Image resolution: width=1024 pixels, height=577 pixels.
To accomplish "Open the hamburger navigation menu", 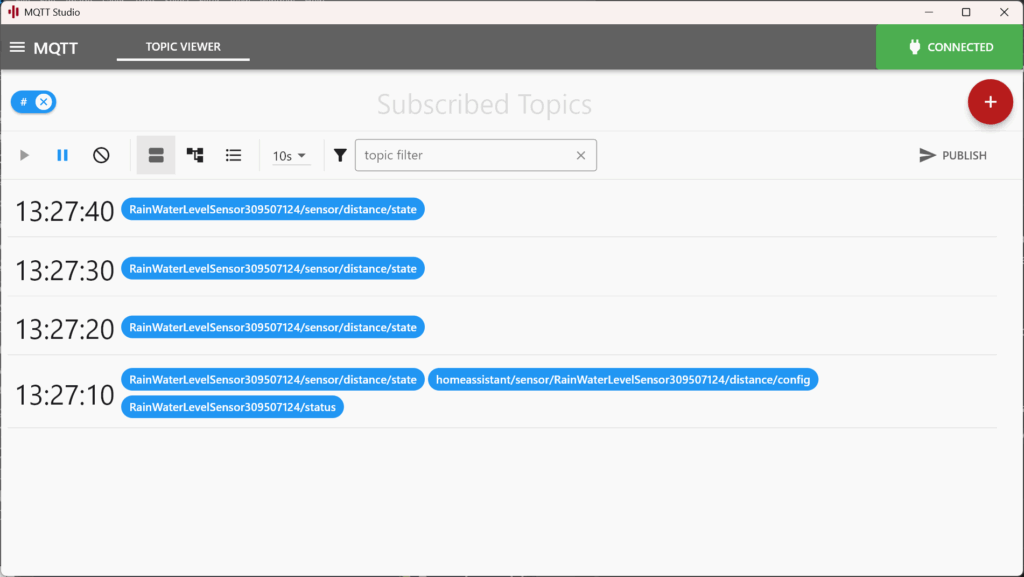I will click(17, 47).
